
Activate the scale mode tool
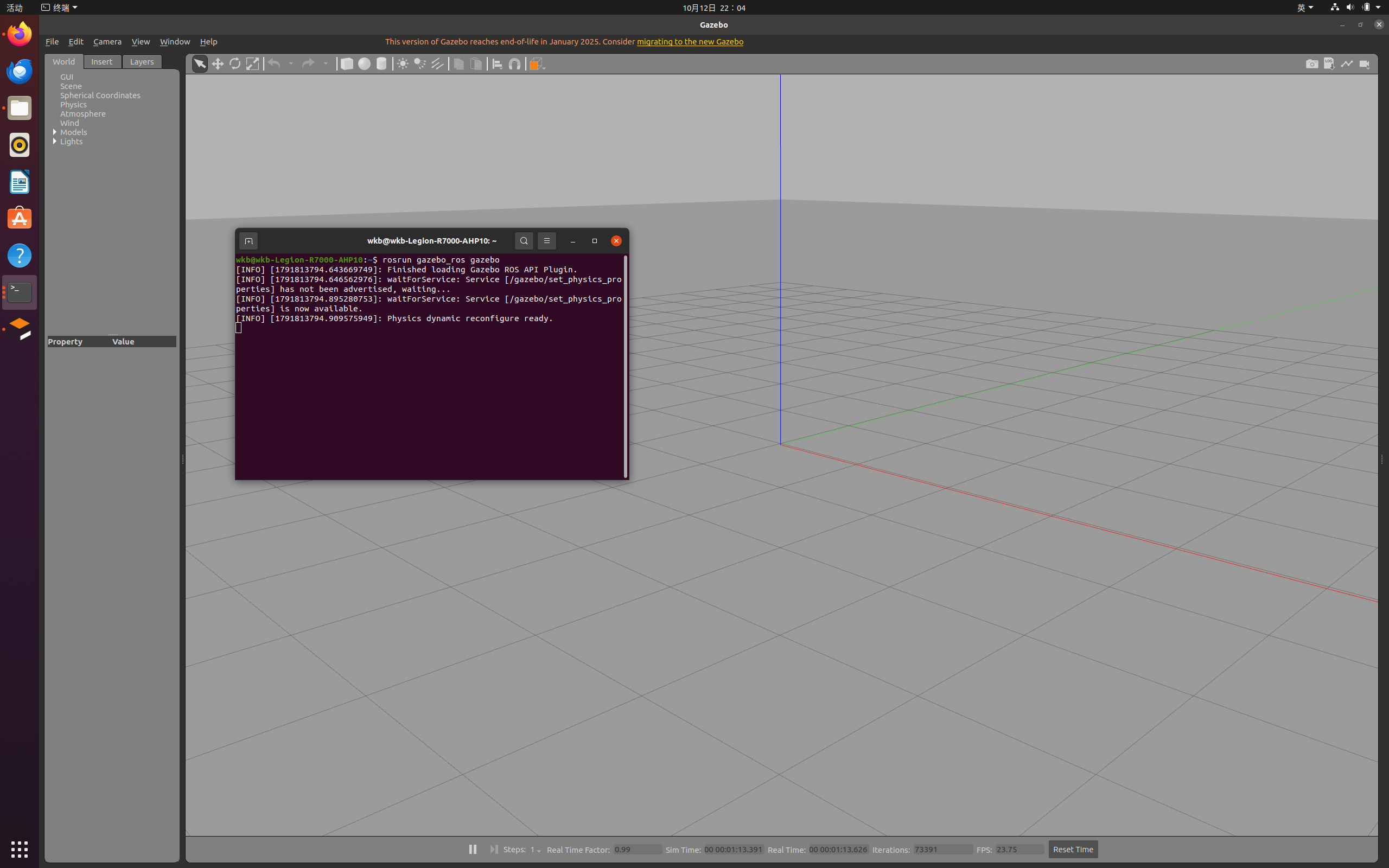click(252, 63)
